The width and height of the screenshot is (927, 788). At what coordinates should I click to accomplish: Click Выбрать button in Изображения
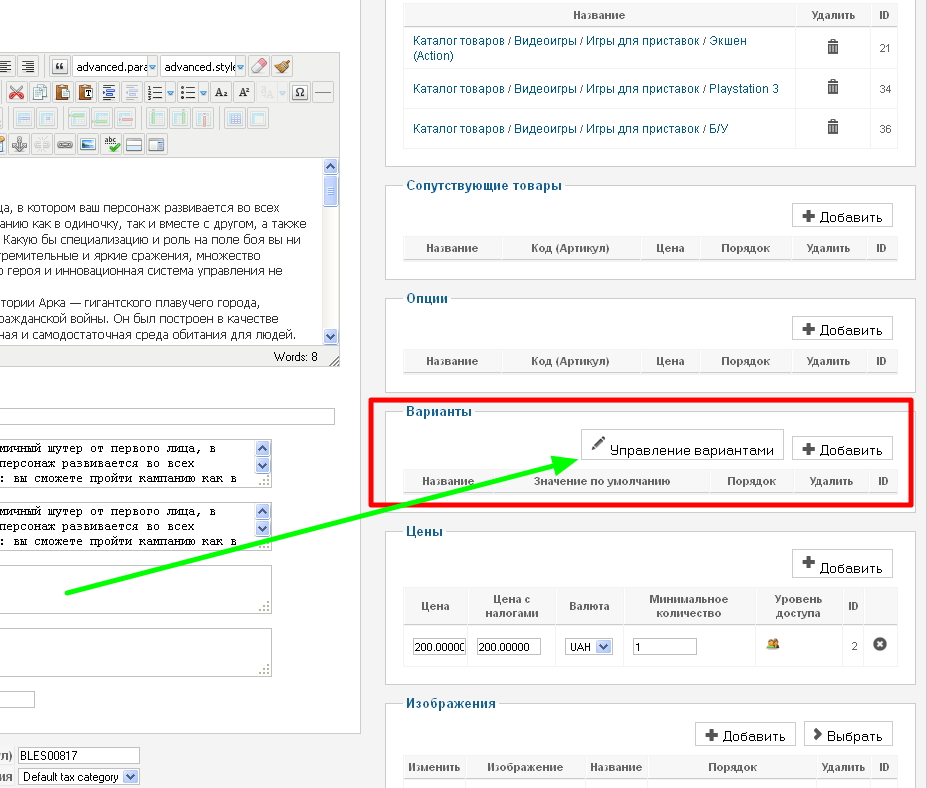pyautogui.click(x=847, y=735)
